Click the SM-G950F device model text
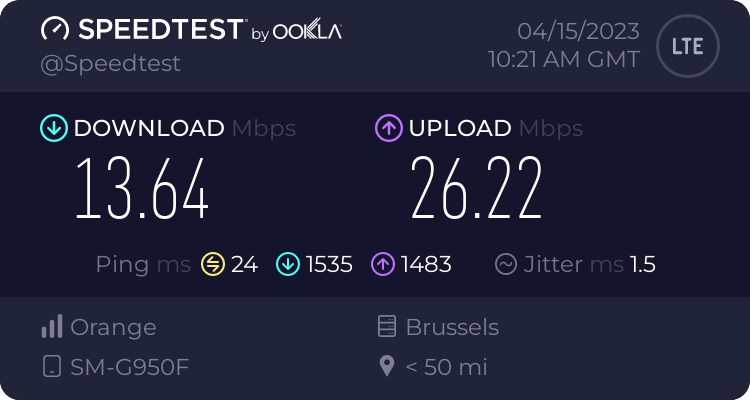Image resolution: width=750 pixels, height=400 pixels. pos(129,367)
